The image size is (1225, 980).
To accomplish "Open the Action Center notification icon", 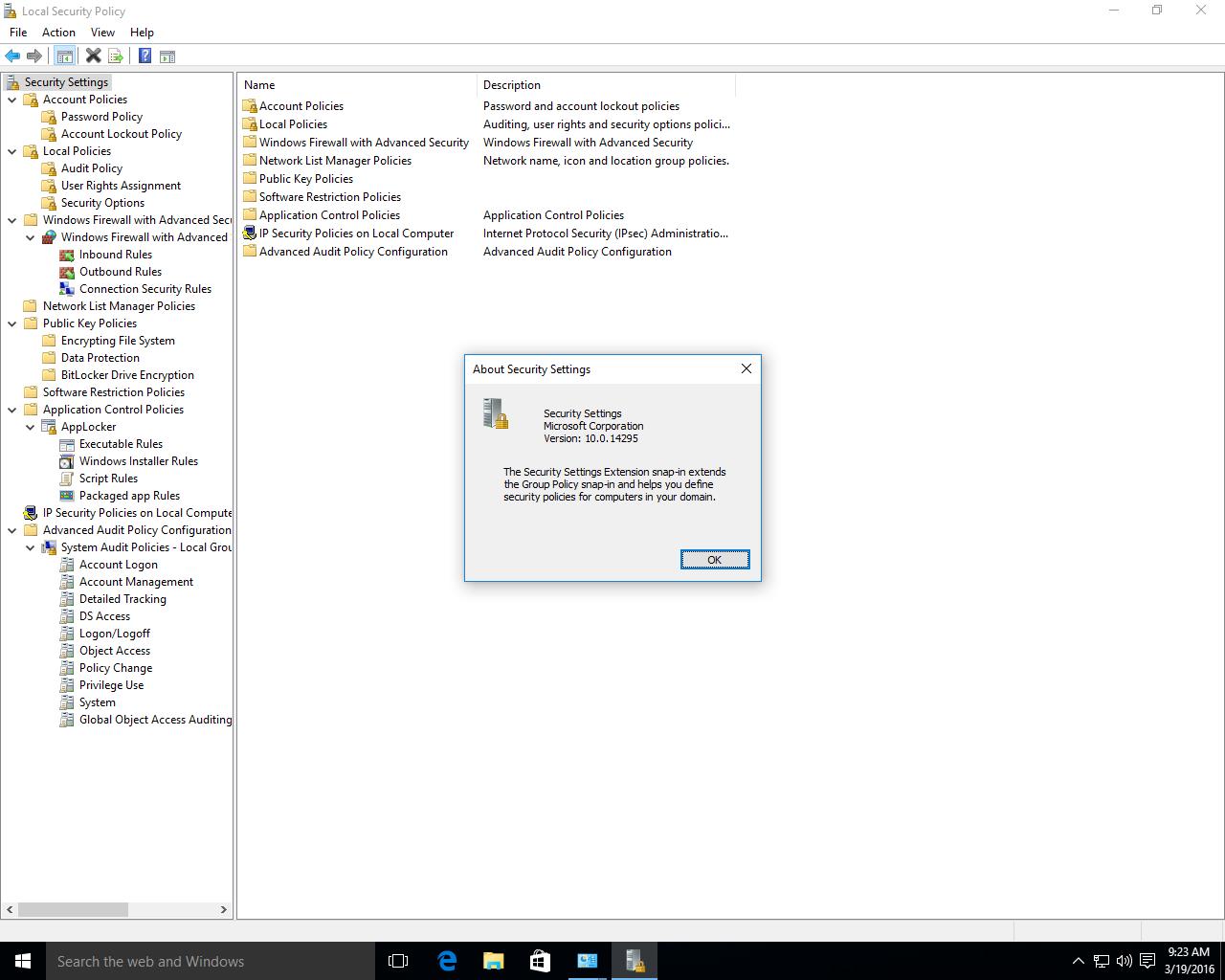I will [1147, 961].
